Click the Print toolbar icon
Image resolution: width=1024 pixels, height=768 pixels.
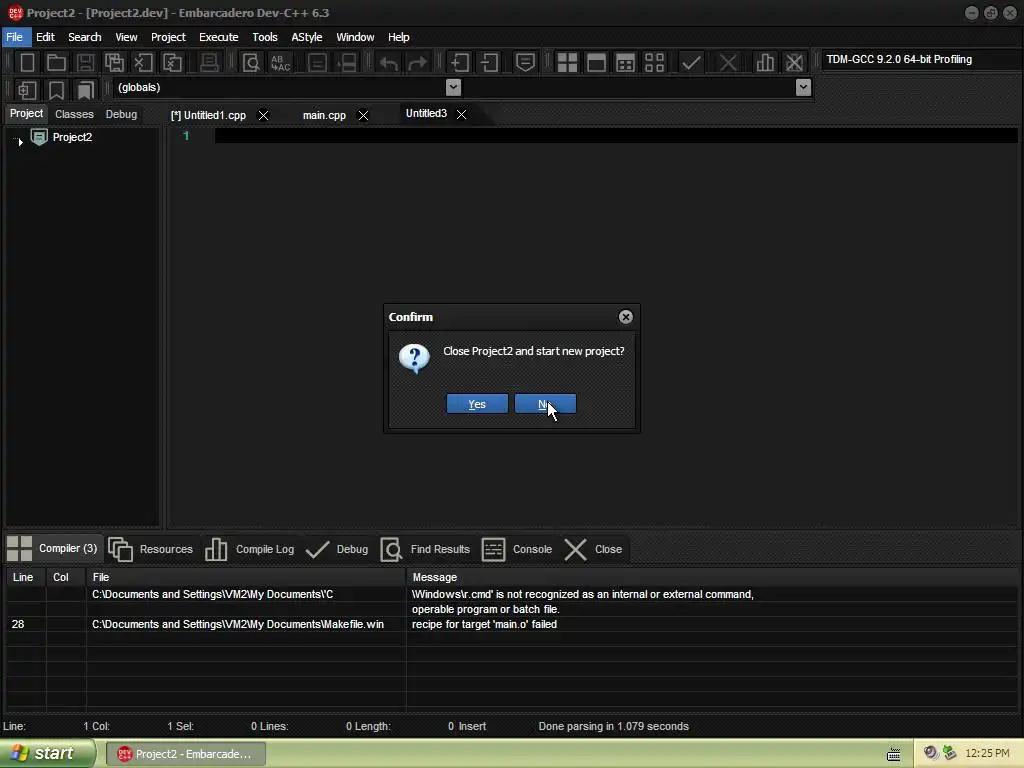click(x=209, y=63)
